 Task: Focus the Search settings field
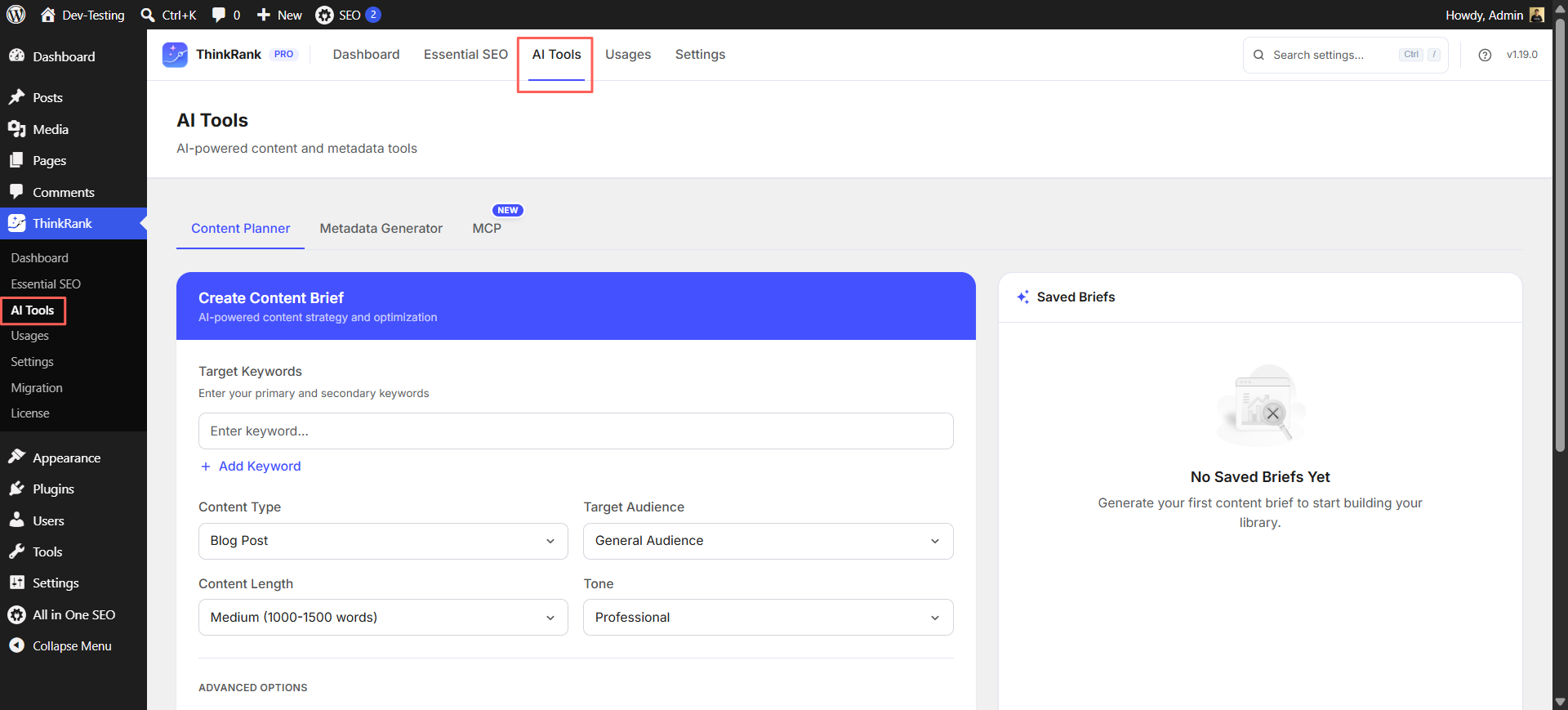click(1345, 55)
